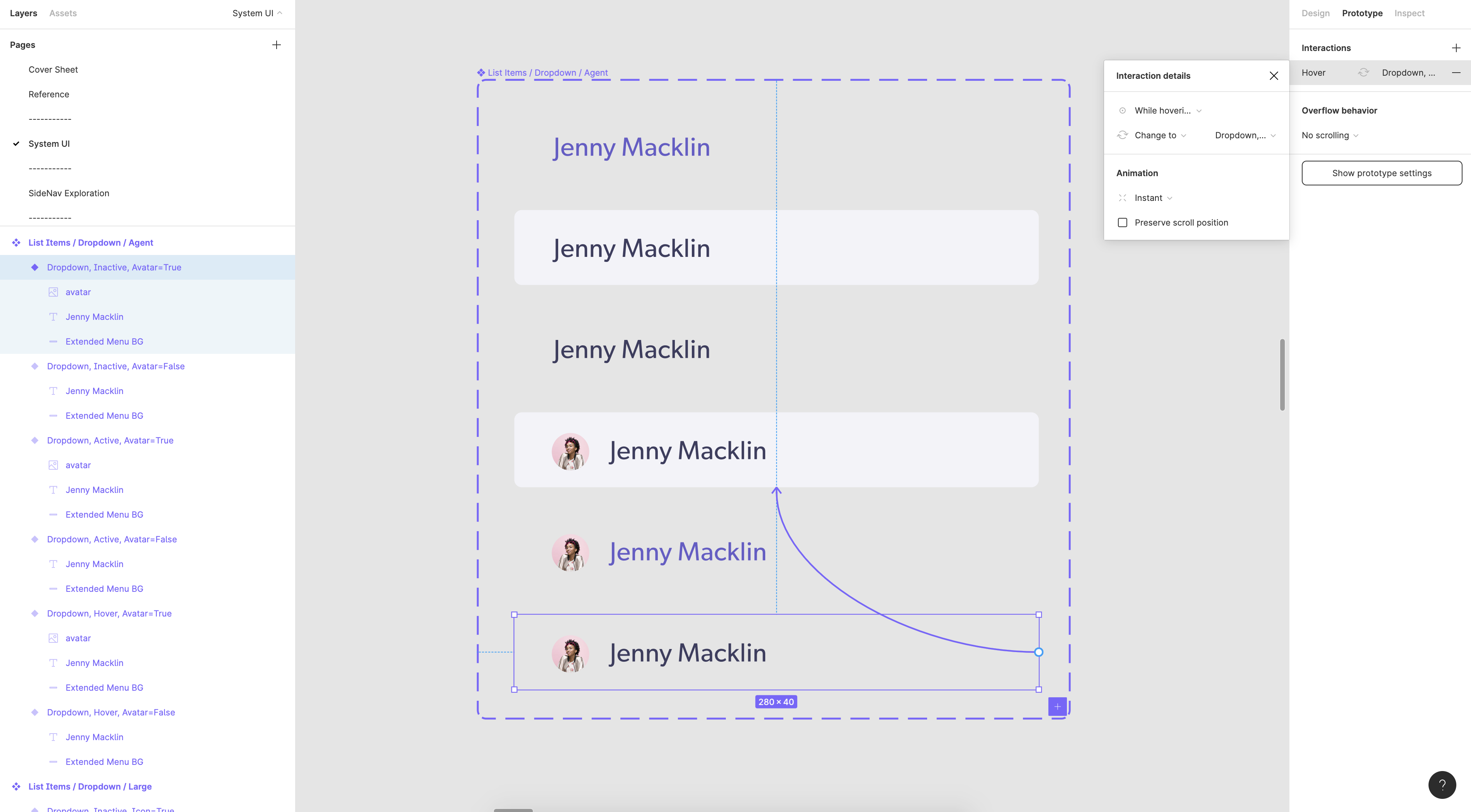Click the variant diamond icon of Dropdown, Inactive, Avatar=True
This screenshot has height=812, width=1471.
point(35,267)
